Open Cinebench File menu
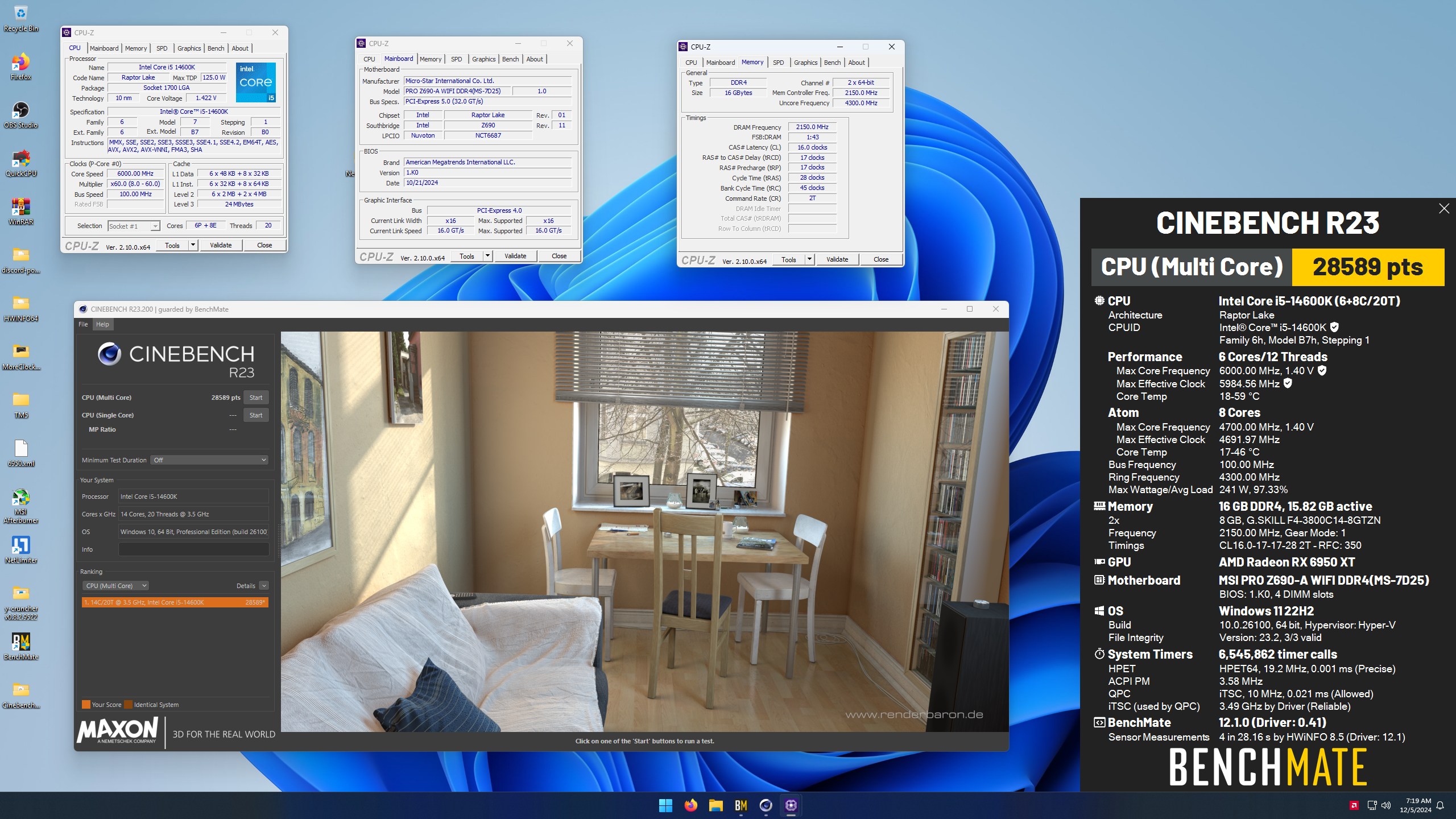 (x=83, y=324)
